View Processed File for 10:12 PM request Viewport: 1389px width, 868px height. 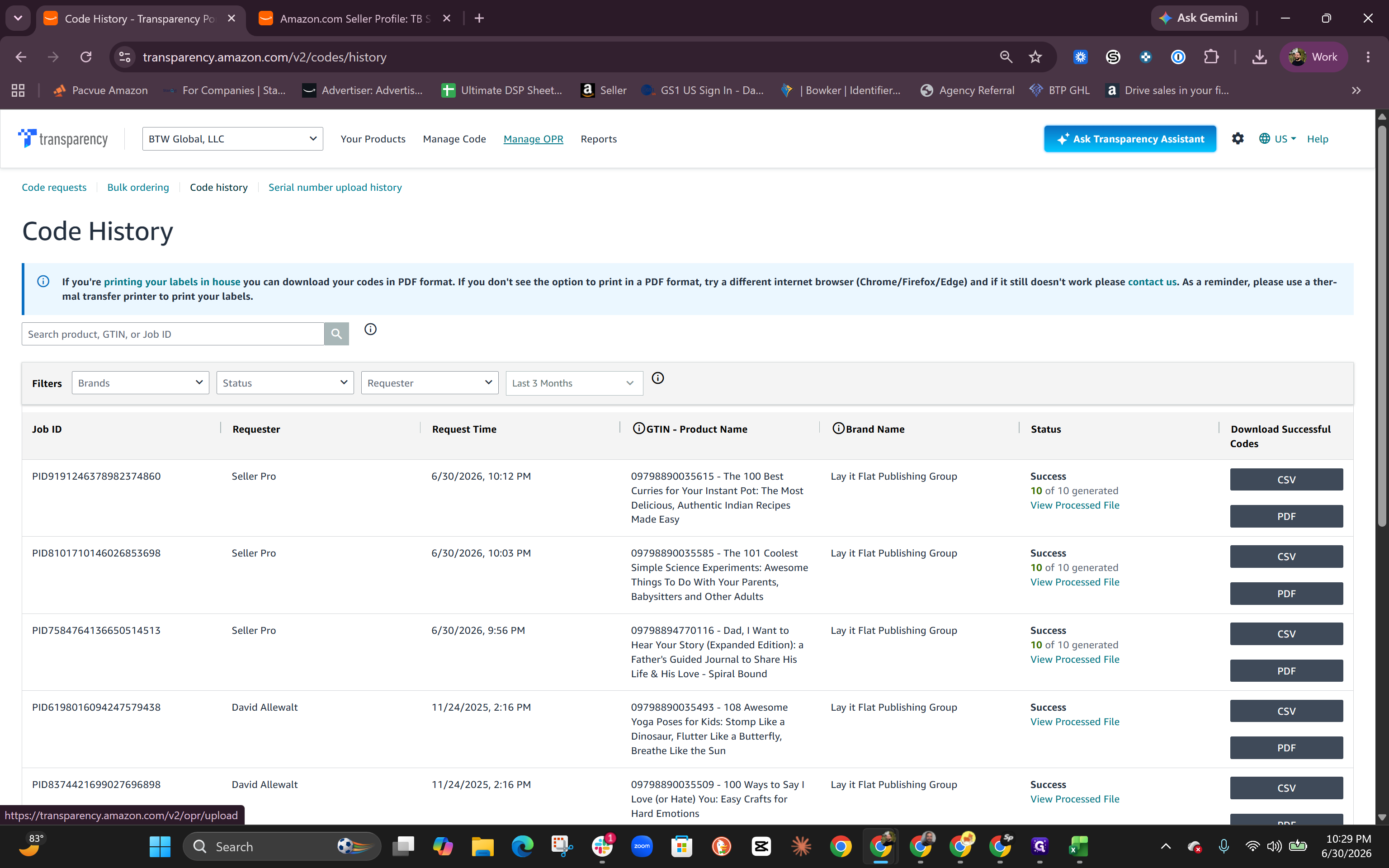coord(1074,505)
